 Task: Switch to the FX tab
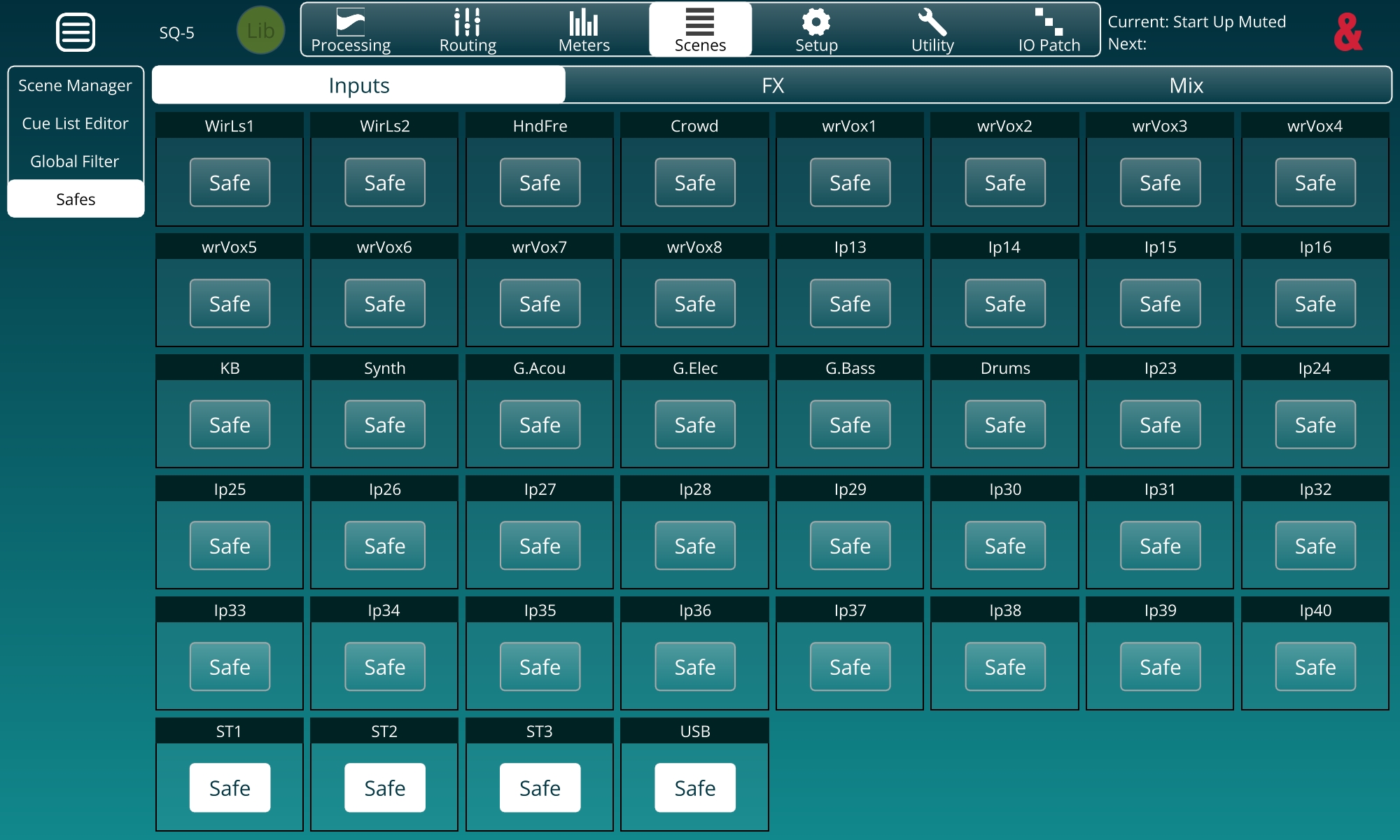[x=772, y=85]
